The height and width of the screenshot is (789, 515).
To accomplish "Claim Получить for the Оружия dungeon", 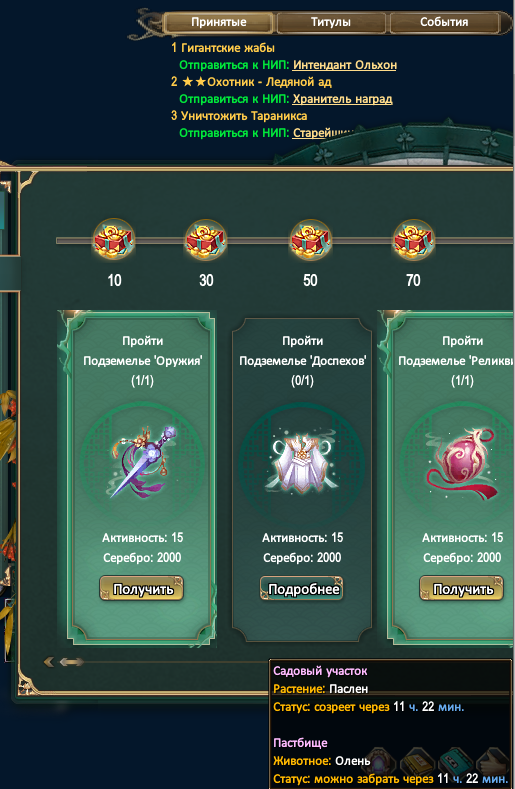I will (141, 589).
